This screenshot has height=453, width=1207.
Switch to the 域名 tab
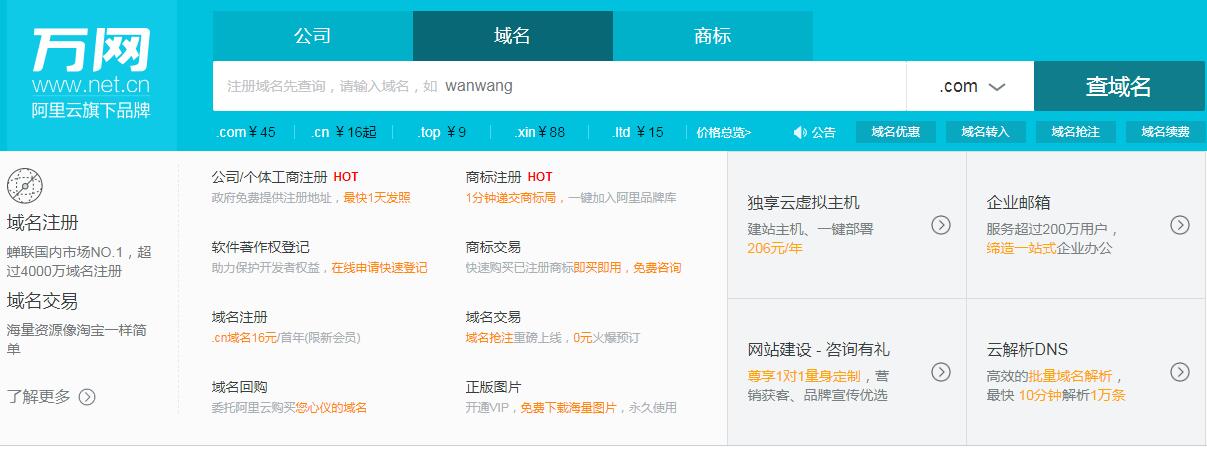(512, 36)
